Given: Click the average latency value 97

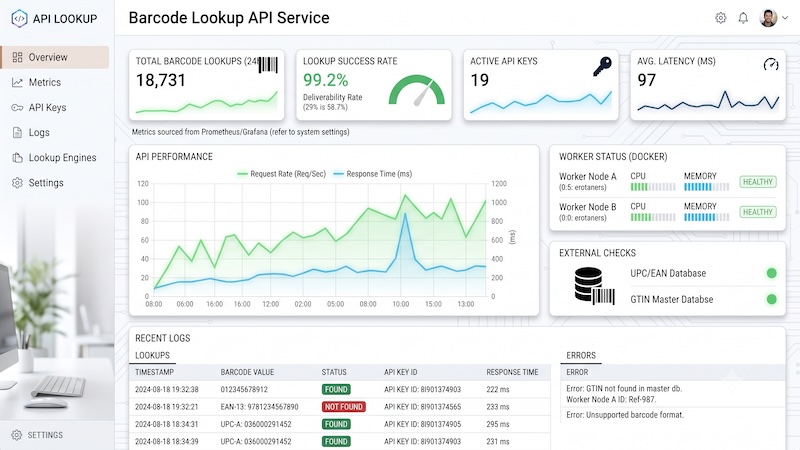Looking at the screenshot, I should (646, 80).
